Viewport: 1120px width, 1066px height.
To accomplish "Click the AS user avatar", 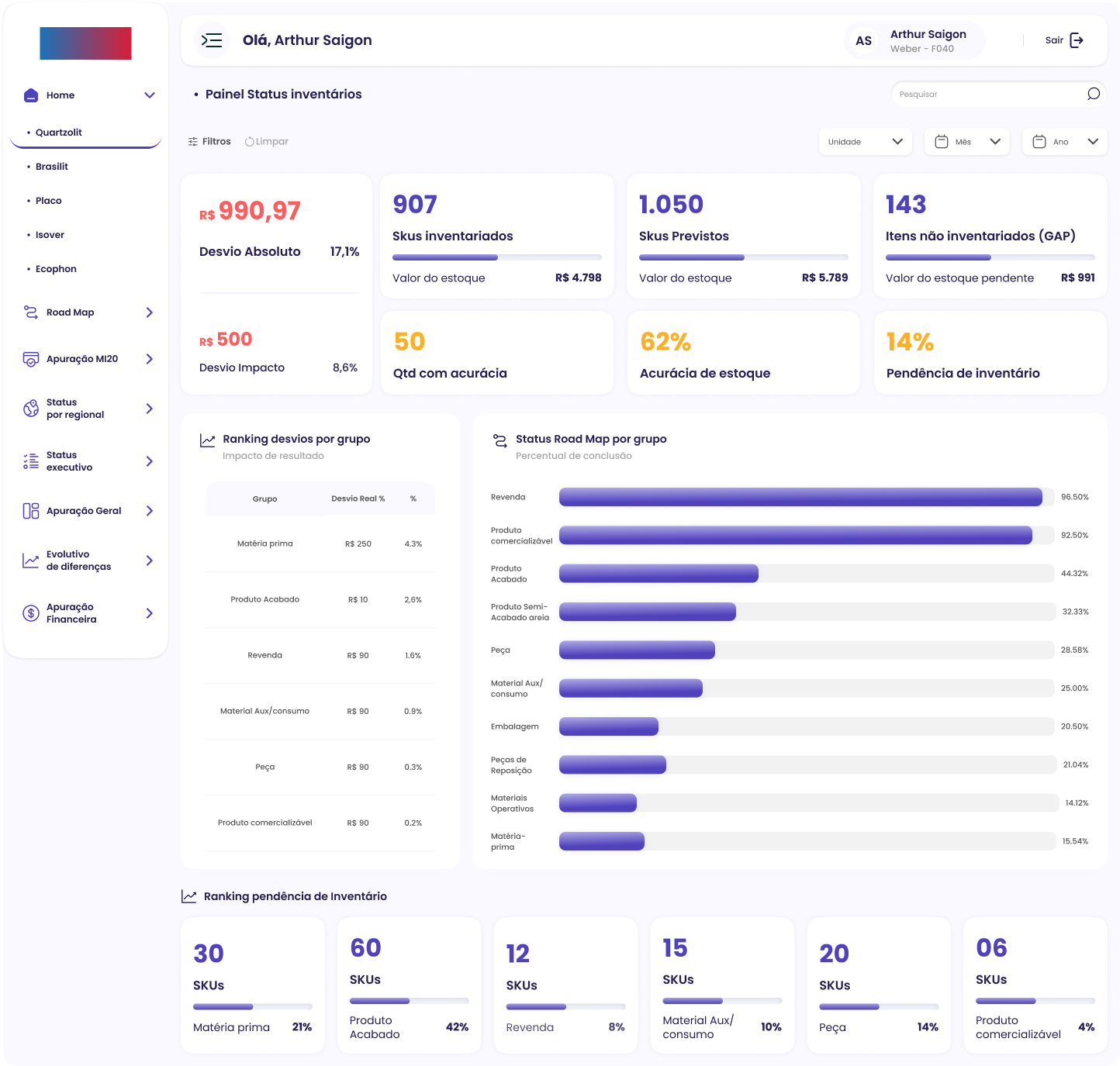I will click(x=863, y=41).
